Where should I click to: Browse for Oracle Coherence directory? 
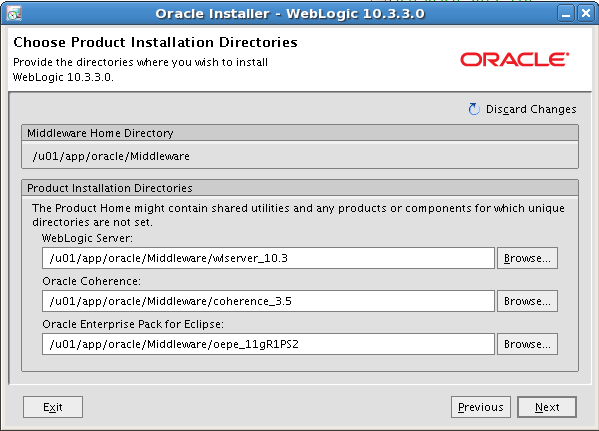527,301
